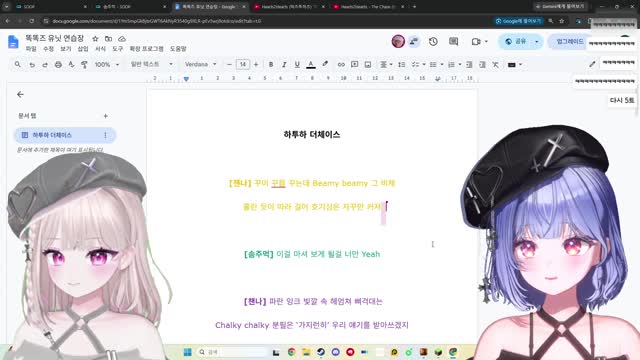Open the 서식 menu
Viewport: 640px width, 360px height.
pyautogui.click(x=100, y=49)
